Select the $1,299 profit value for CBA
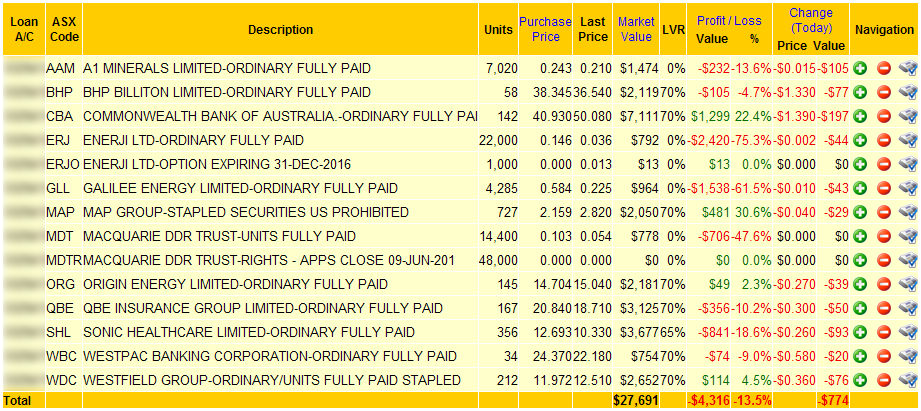The image size is (921, 411). (711, 117)
